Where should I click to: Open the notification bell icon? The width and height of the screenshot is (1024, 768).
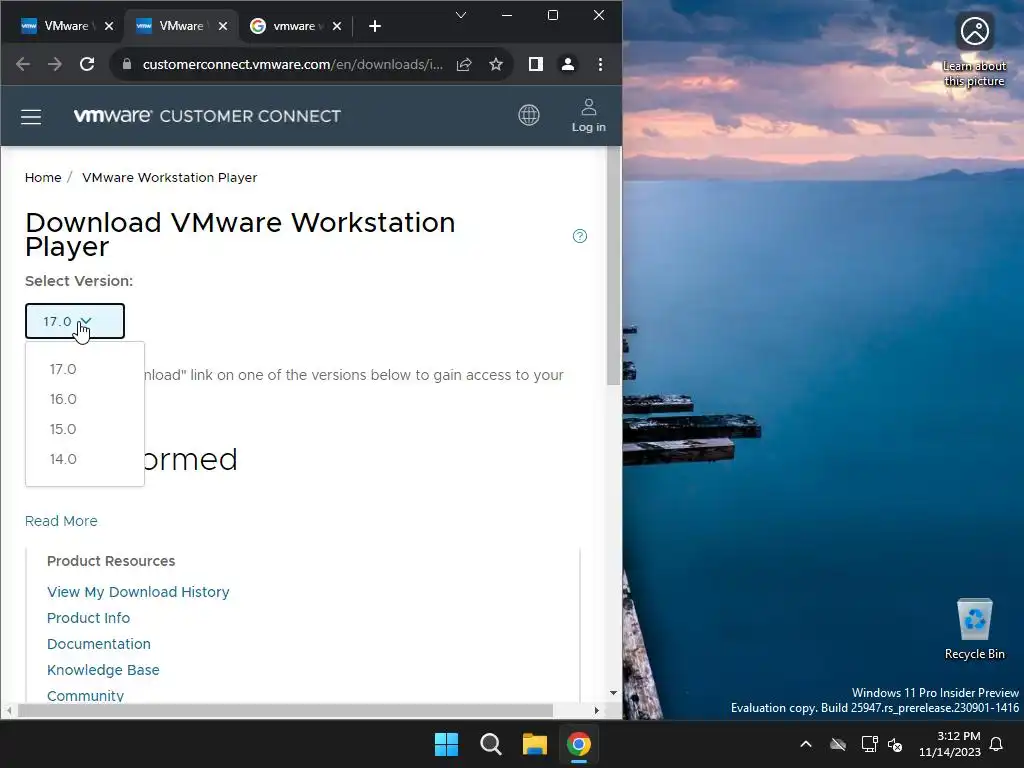997,744
